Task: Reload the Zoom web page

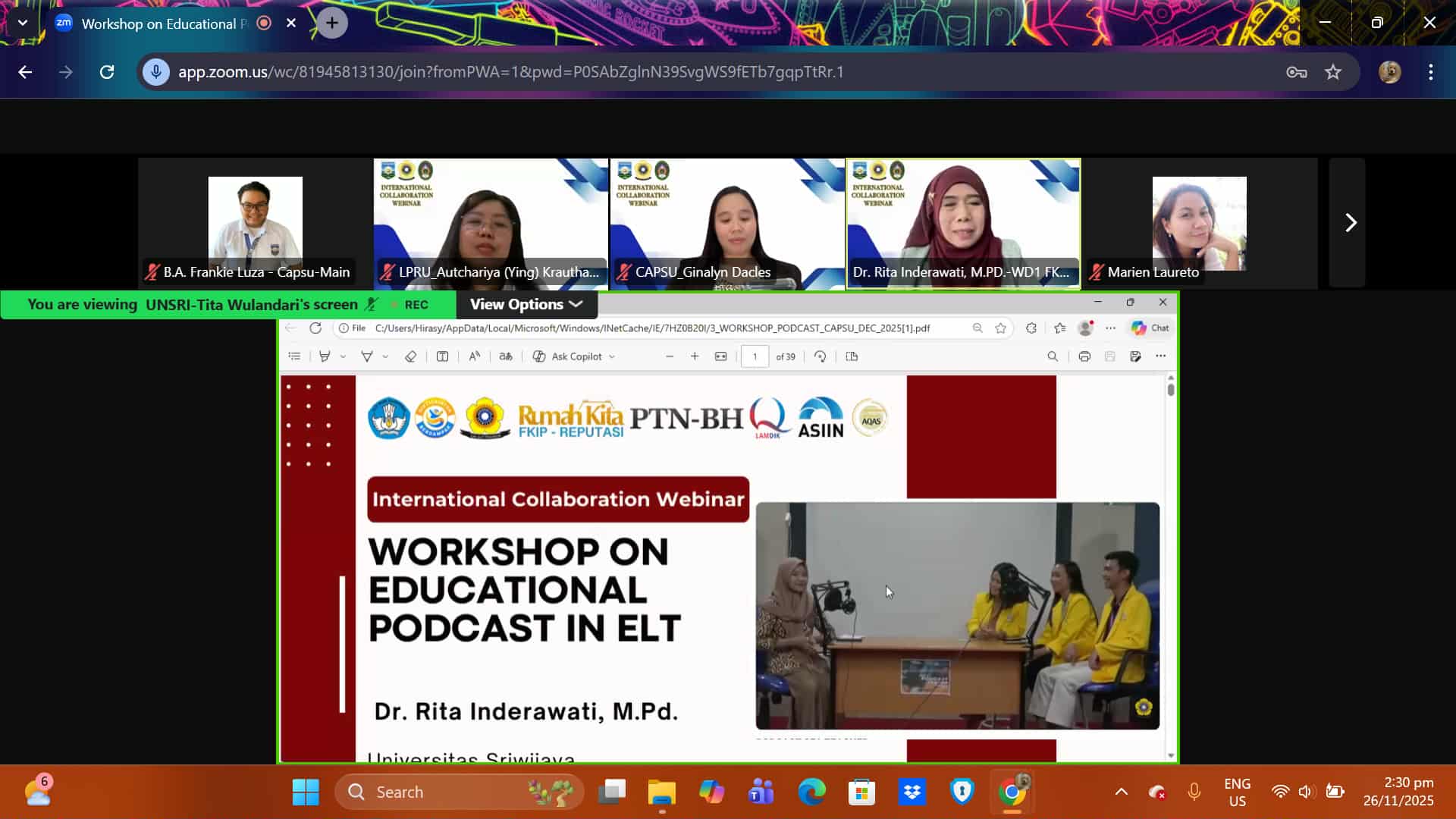Action: pyautogui.click(x=107, y=72)
